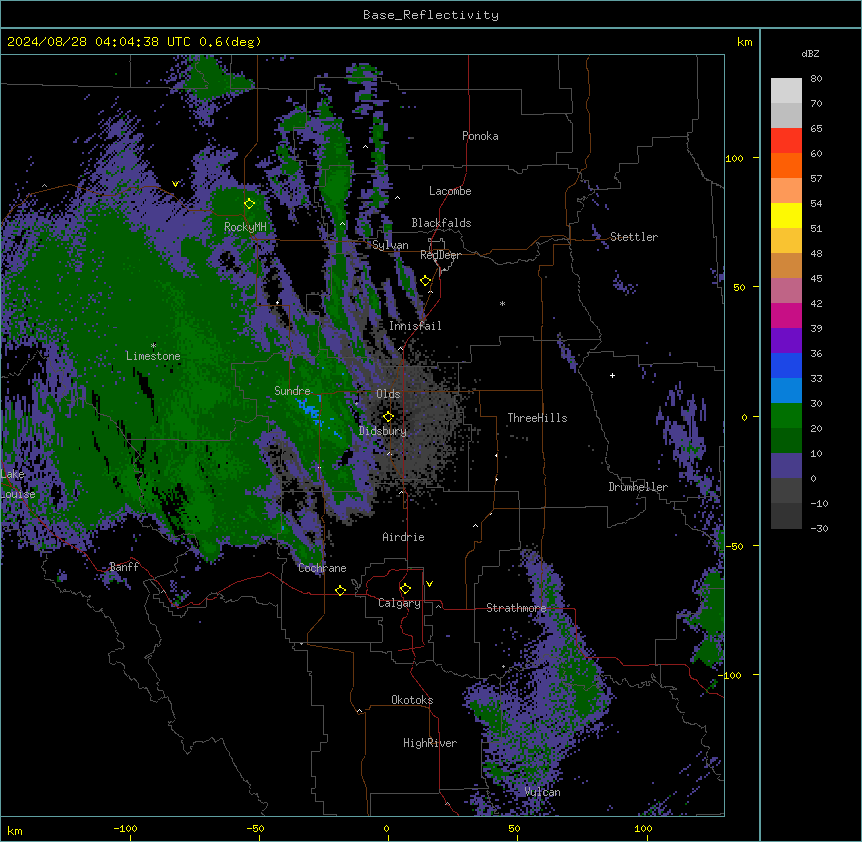The width and height of the screenshot is (862, 842).
Task: Select the Airdrie label
Action: click(x=404, y=537)
